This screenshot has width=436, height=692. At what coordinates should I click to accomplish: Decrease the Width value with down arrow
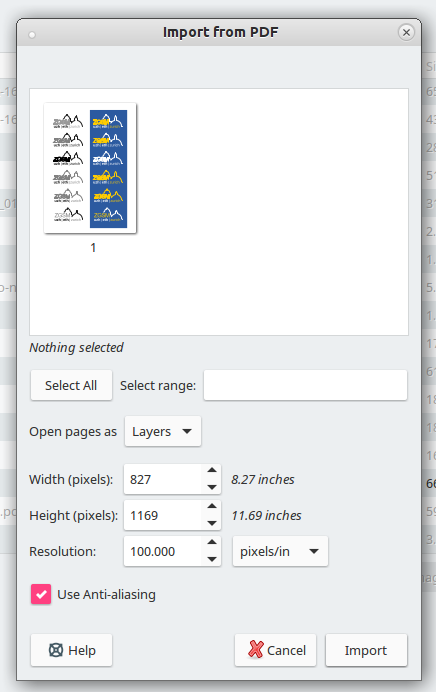[x=212, y=487]
